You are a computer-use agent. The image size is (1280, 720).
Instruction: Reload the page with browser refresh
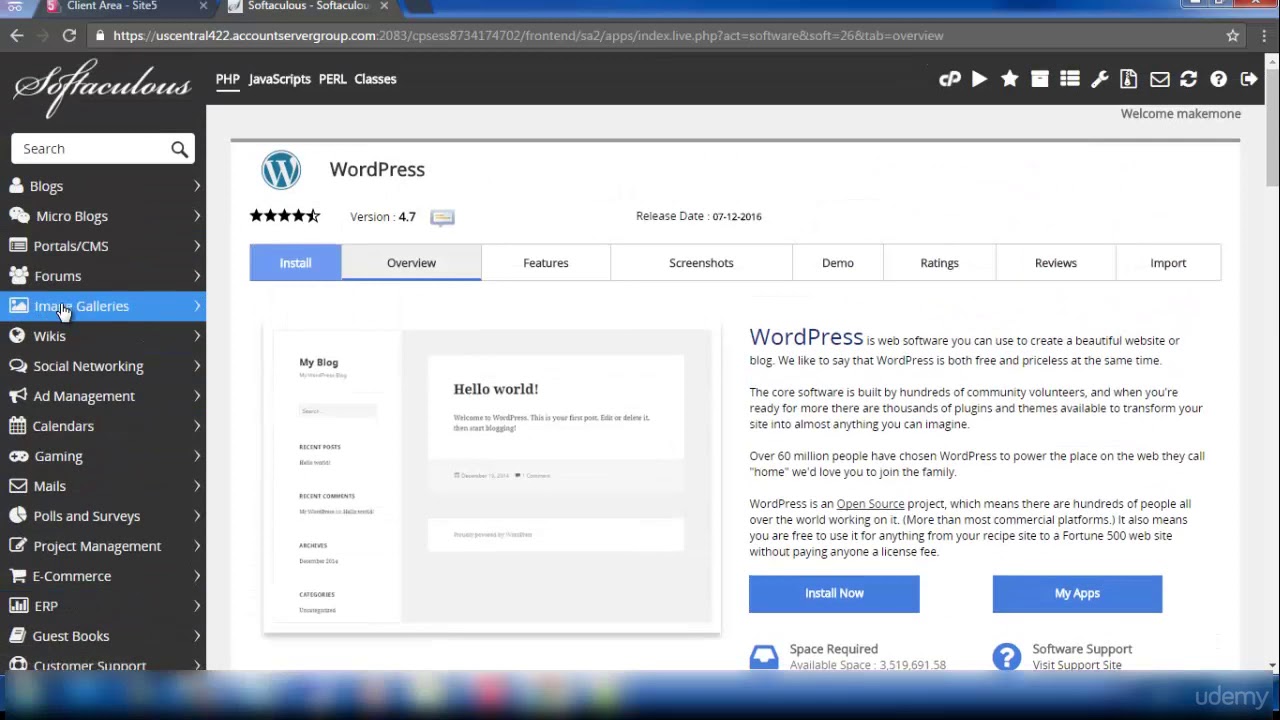pos(69,35)
